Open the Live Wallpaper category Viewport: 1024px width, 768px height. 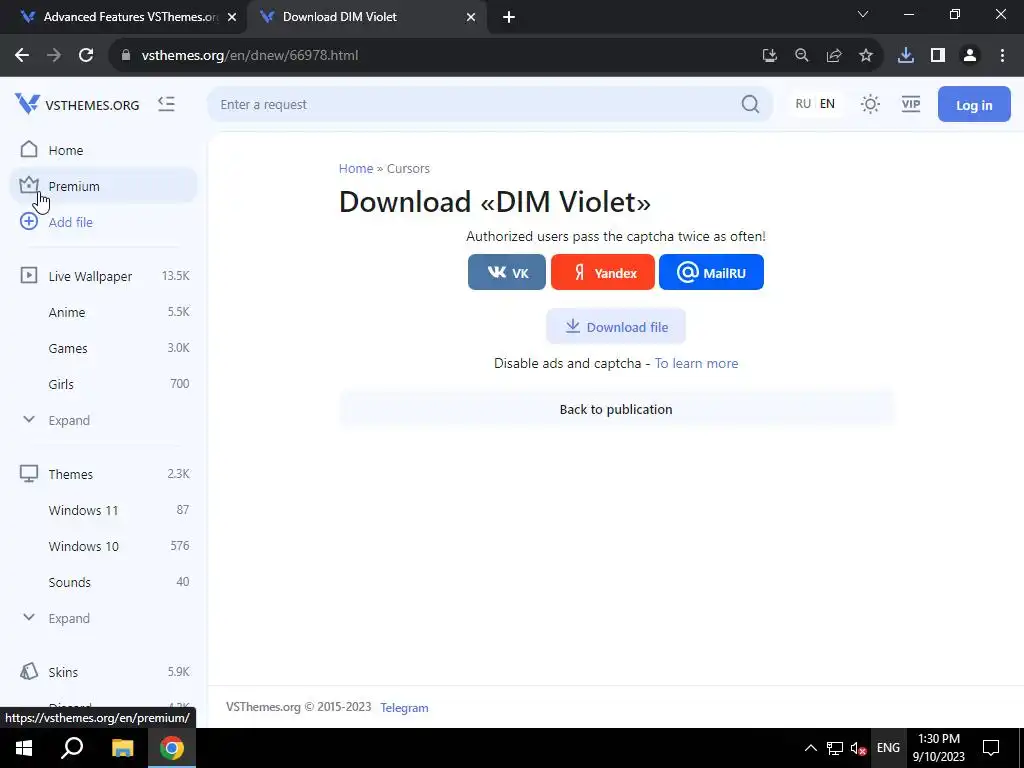[x=103, y=276]
